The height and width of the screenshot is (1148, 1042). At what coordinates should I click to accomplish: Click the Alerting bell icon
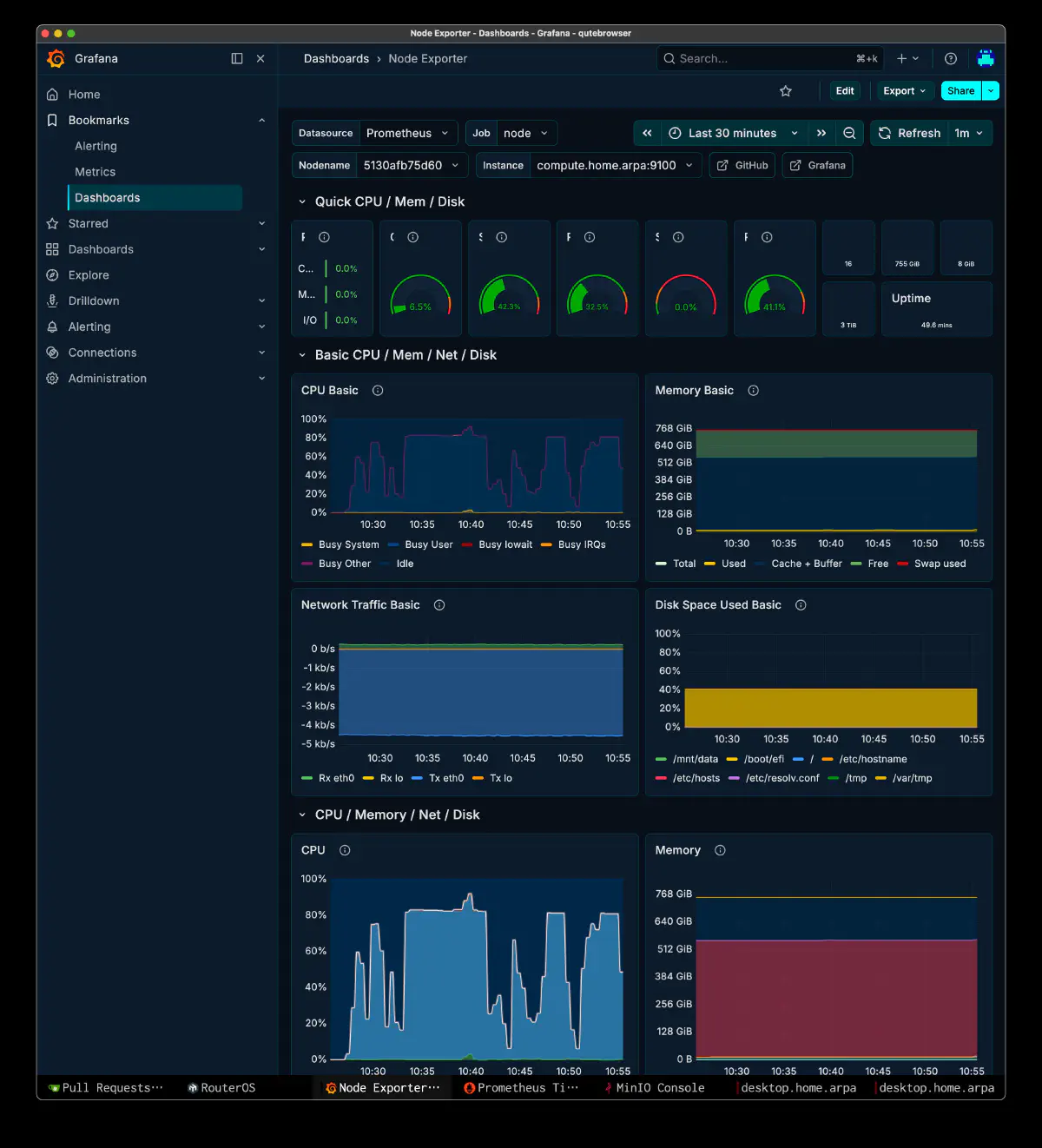pyautogui.click(x=52, y=327)
